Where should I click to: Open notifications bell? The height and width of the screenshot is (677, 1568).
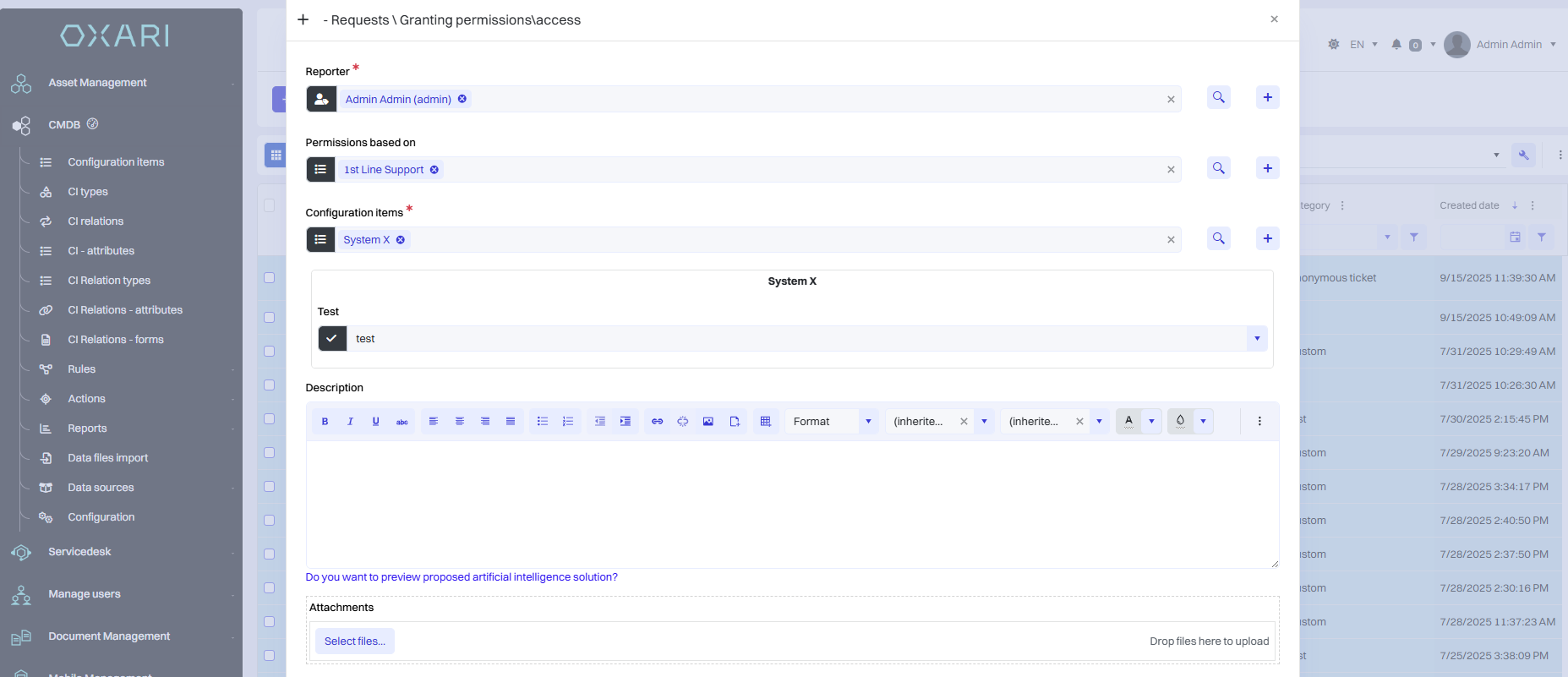click(x=1396, y=45)
